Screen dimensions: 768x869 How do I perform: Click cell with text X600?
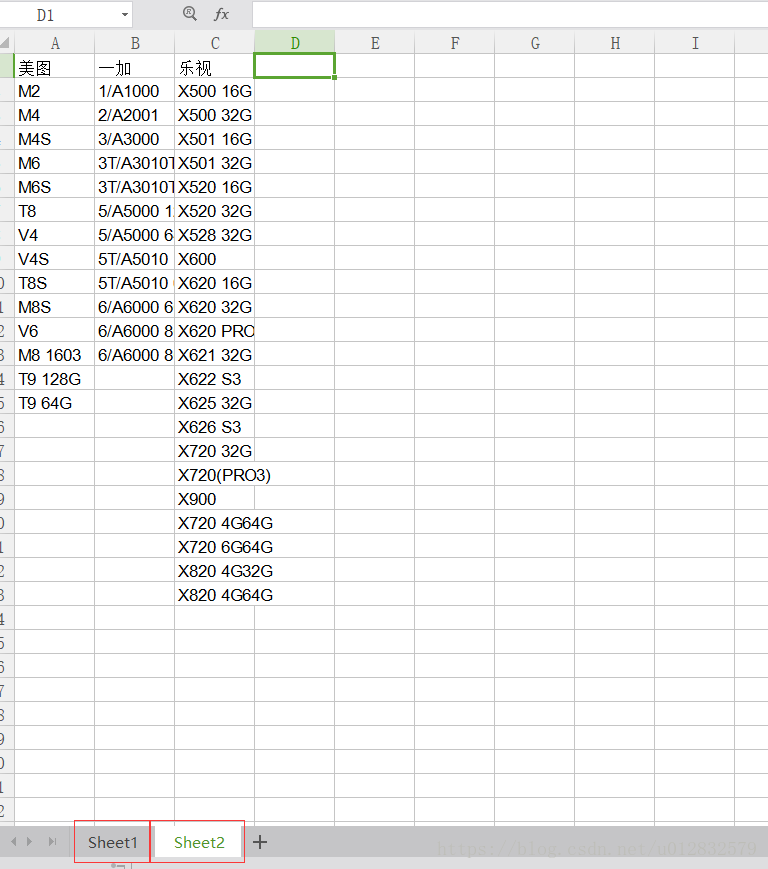[x=214, y=258]
